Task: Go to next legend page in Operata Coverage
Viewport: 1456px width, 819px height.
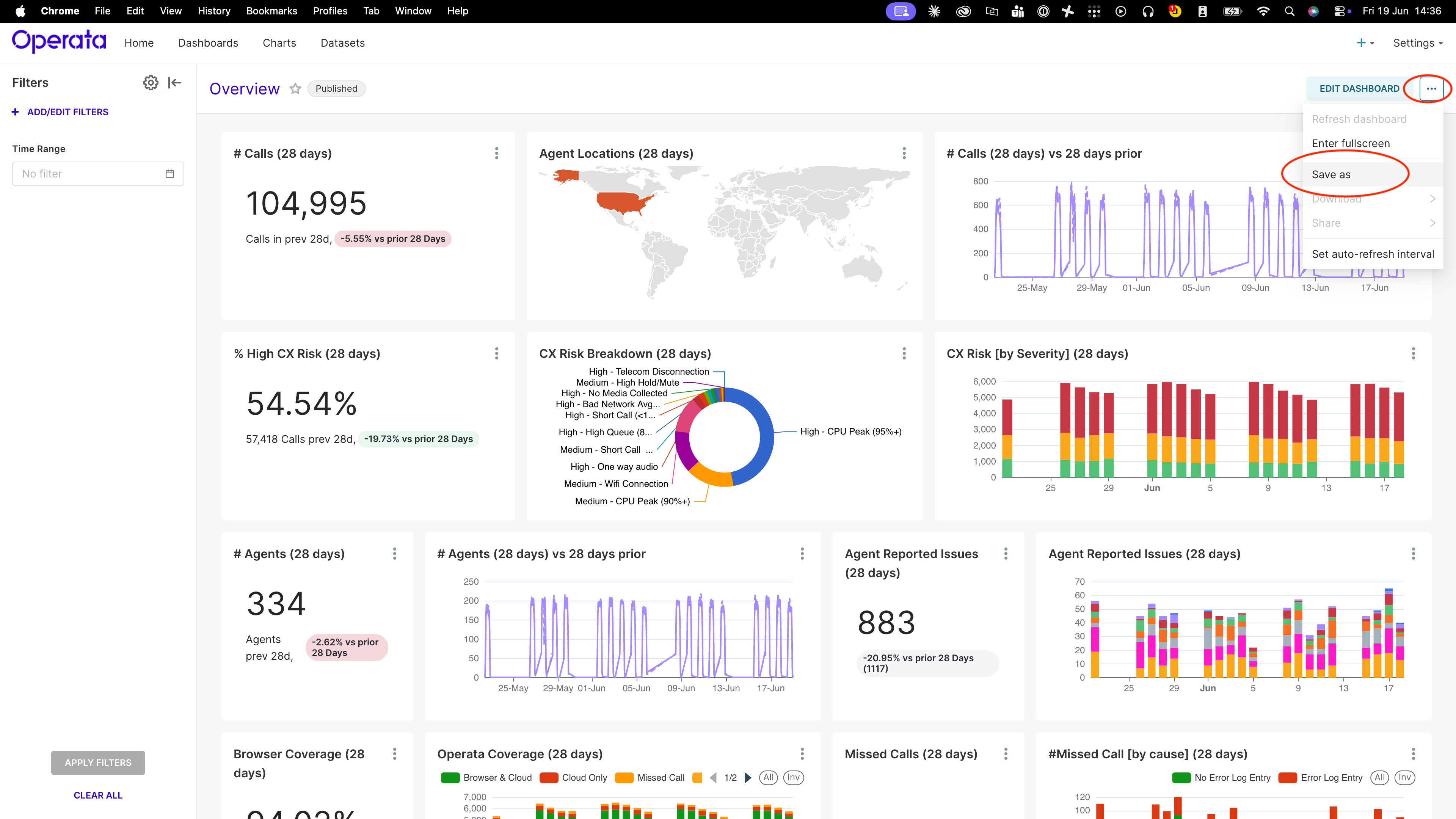Action: point(748,778)
